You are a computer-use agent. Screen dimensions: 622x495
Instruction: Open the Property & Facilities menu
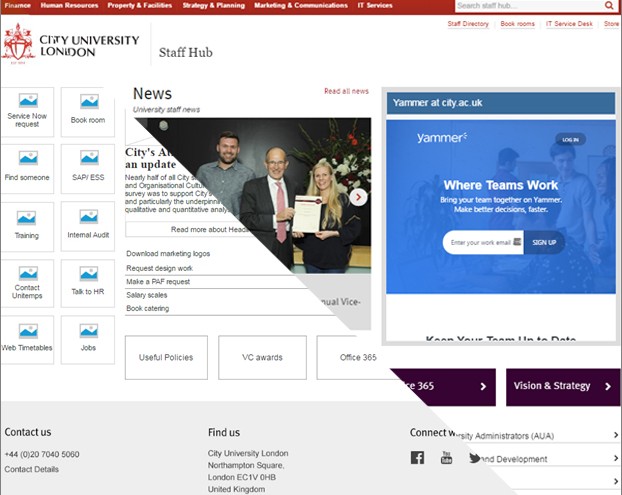140,6
